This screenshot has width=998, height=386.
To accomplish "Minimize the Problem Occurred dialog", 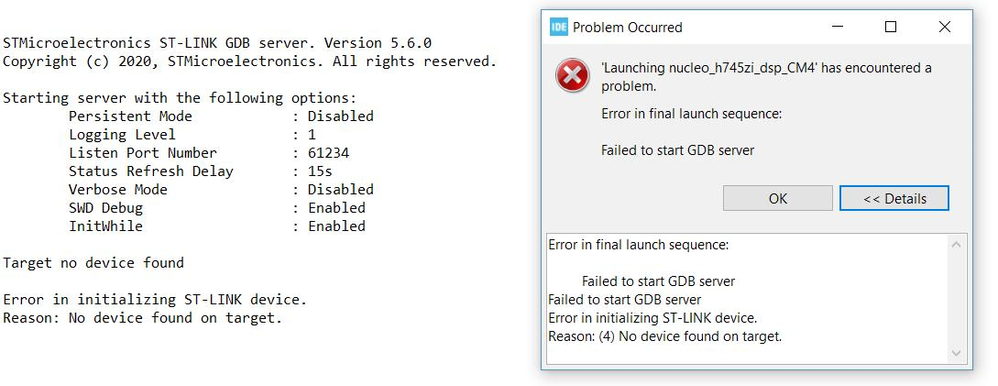I will 837,27.
